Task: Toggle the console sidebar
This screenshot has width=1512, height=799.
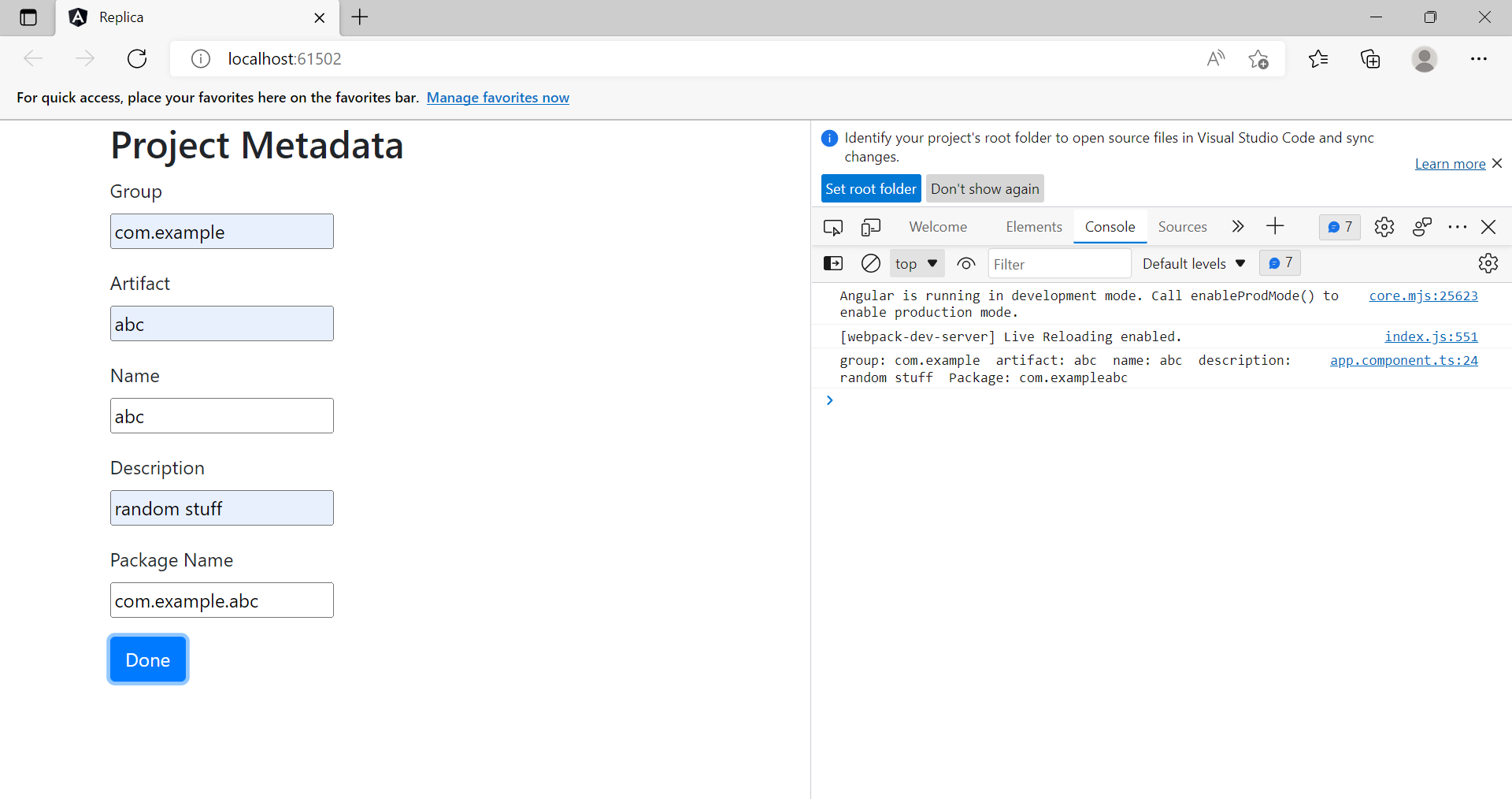Action: [x=833, y=263]
